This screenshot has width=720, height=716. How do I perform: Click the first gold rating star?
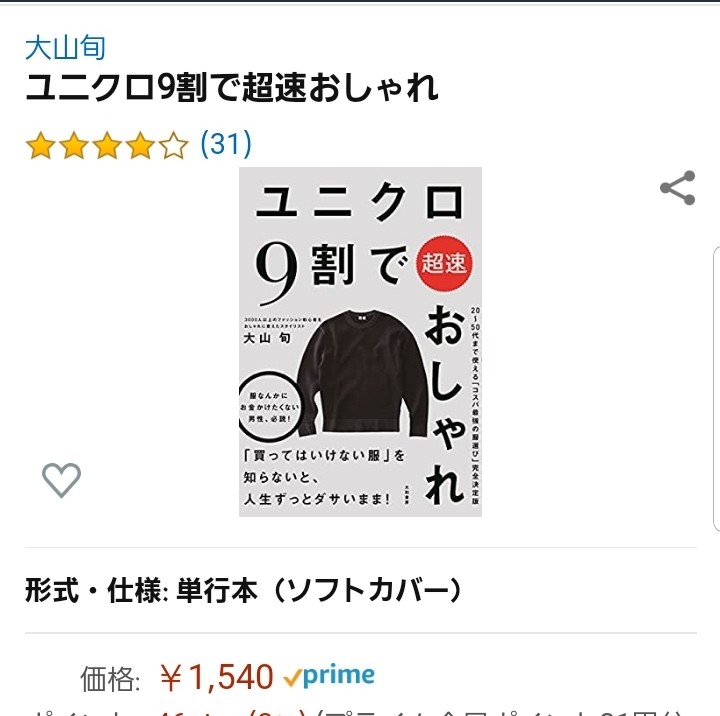(x=41, y=146)
